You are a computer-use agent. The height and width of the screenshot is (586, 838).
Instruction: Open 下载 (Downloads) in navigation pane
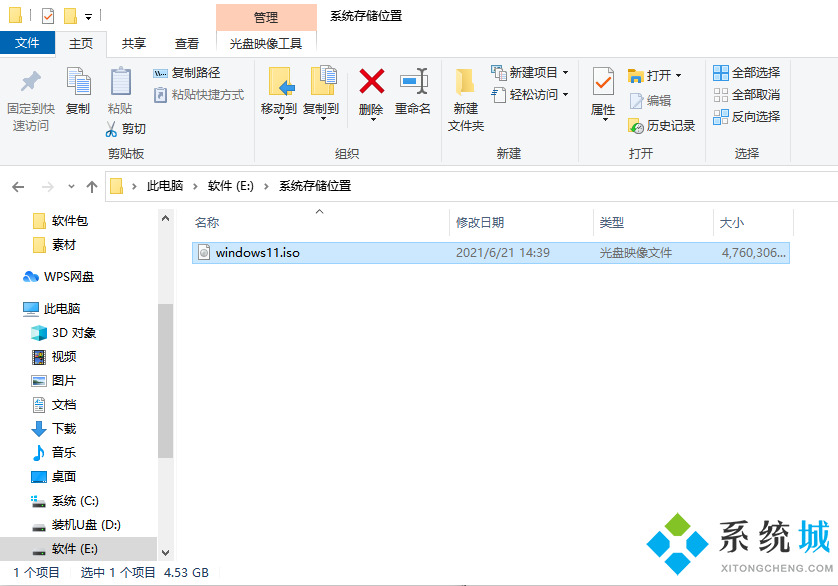point(54,428)
